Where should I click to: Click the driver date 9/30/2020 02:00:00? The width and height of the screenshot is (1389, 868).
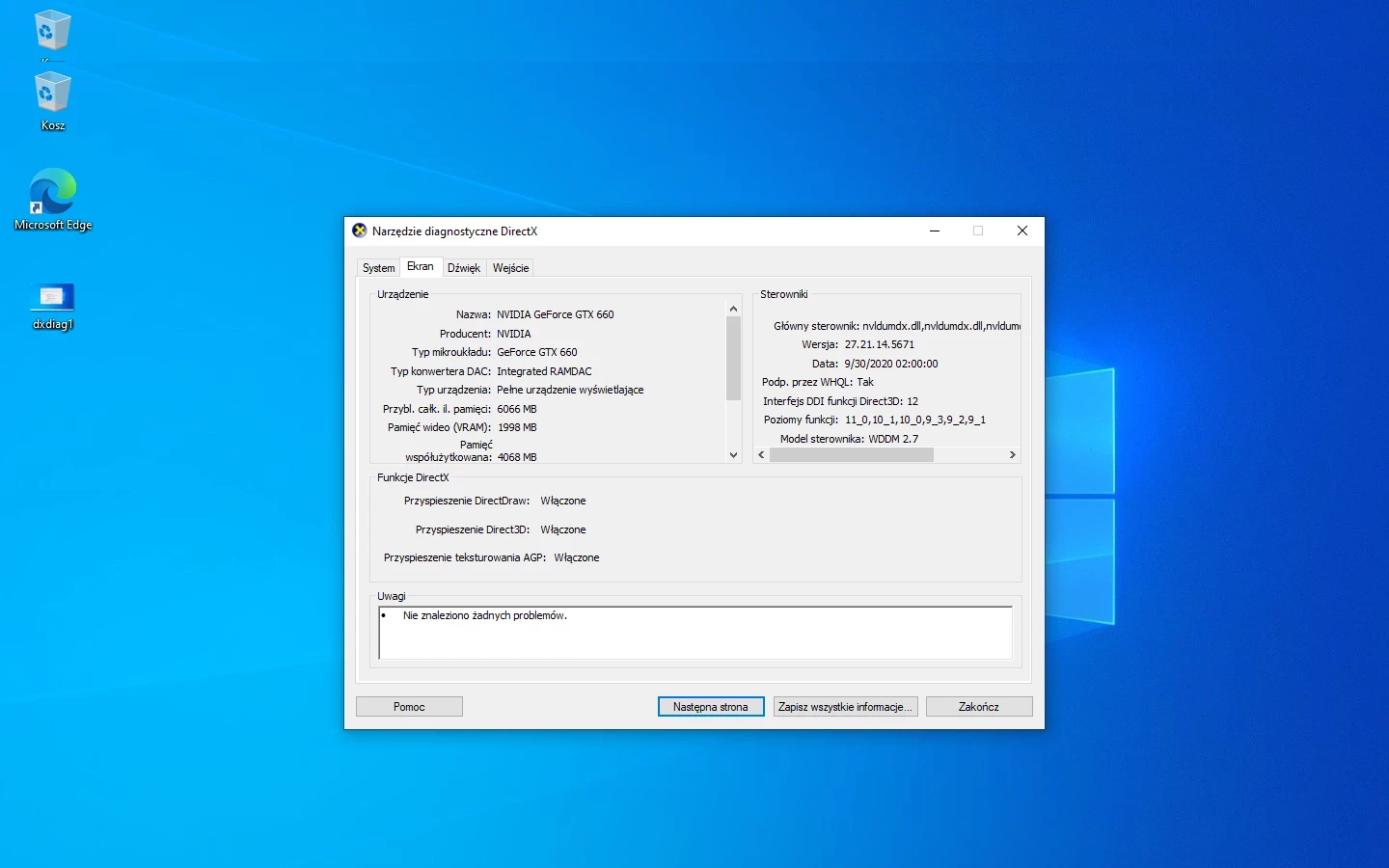click(x=891, y=364)
